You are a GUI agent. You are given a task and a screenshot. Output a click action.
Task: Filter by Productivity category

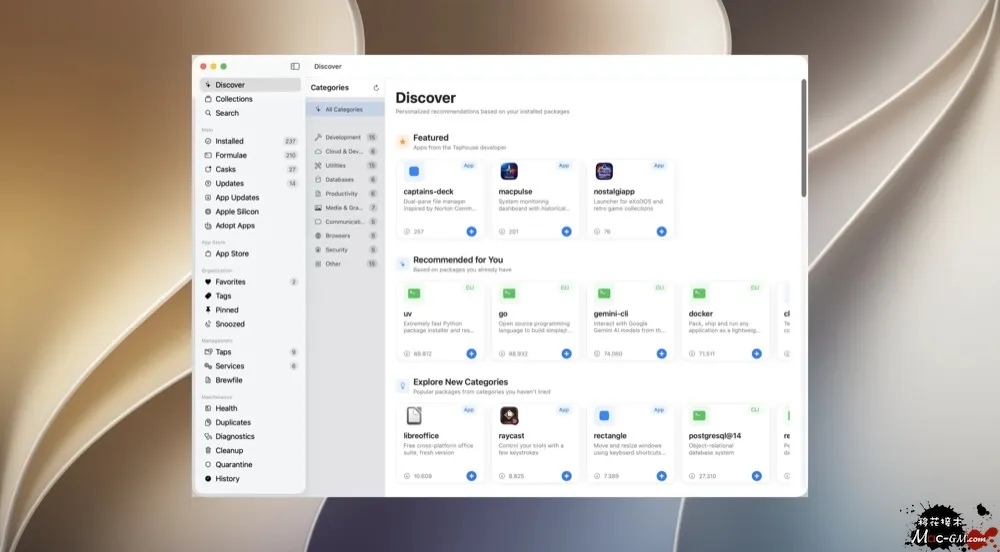tap(346, 194)
